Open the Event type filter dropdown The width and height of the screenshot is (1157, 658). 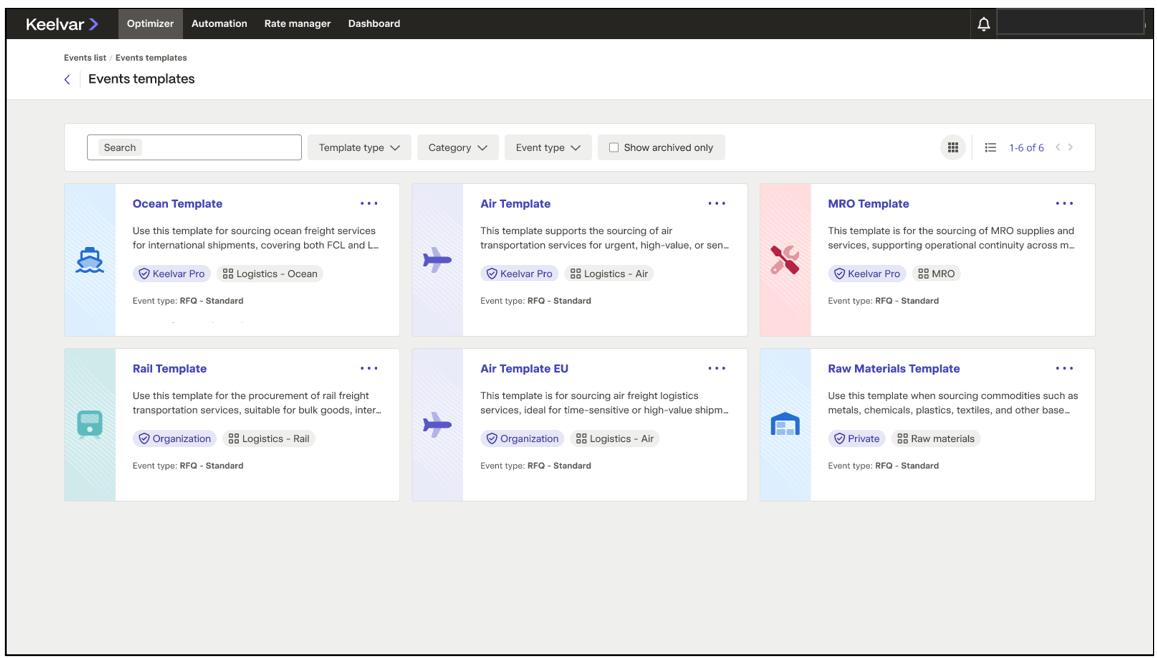[548, 148]
